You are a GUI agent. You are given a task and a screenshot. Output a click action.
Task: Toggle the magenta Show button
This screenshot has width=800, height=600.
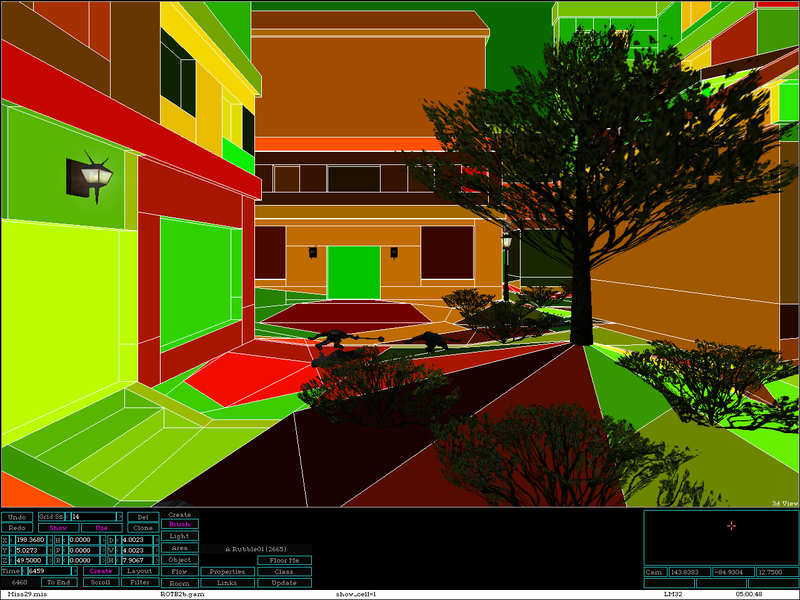coord(59,527)
